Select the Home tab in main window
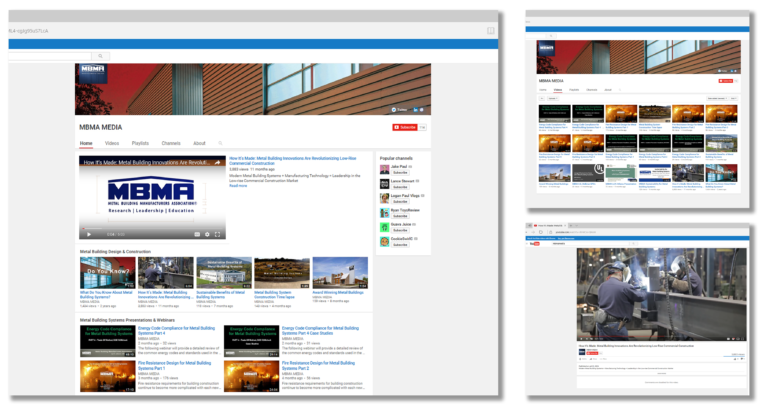Image resolution: width=768 pixels, height=415 pixels. click(x=86, y=143)
